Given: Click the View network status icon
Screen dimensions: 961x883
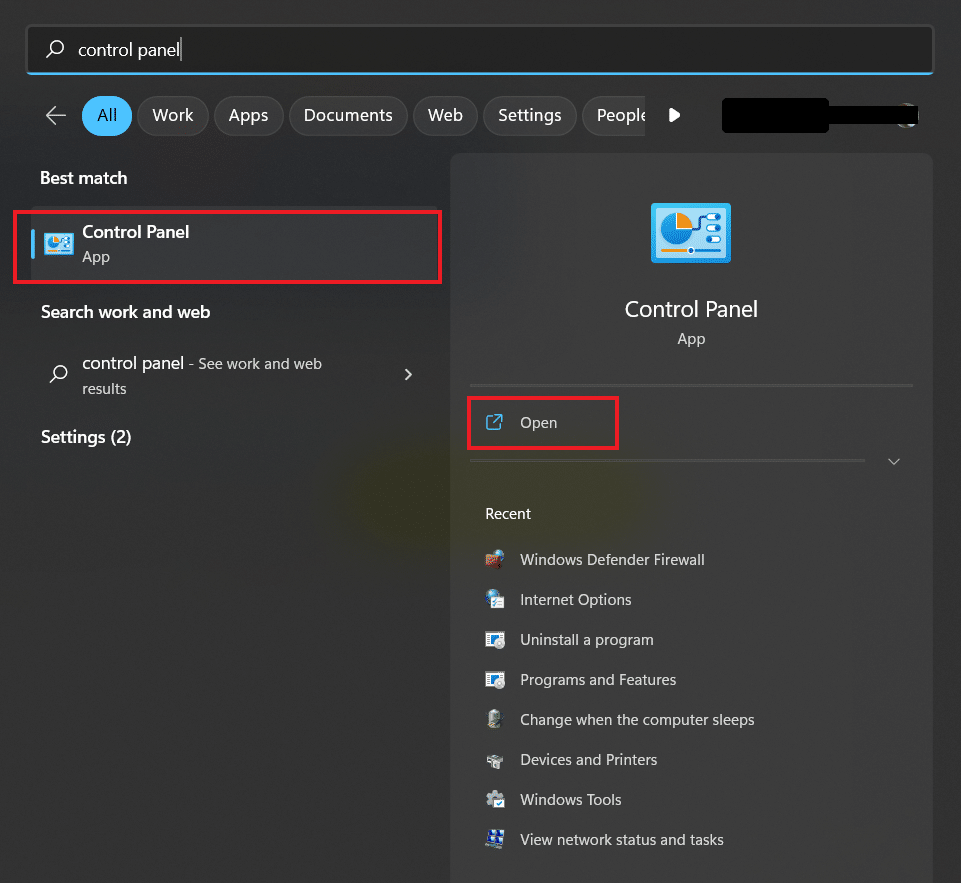Looking at the screenshot, I should 495,839.
